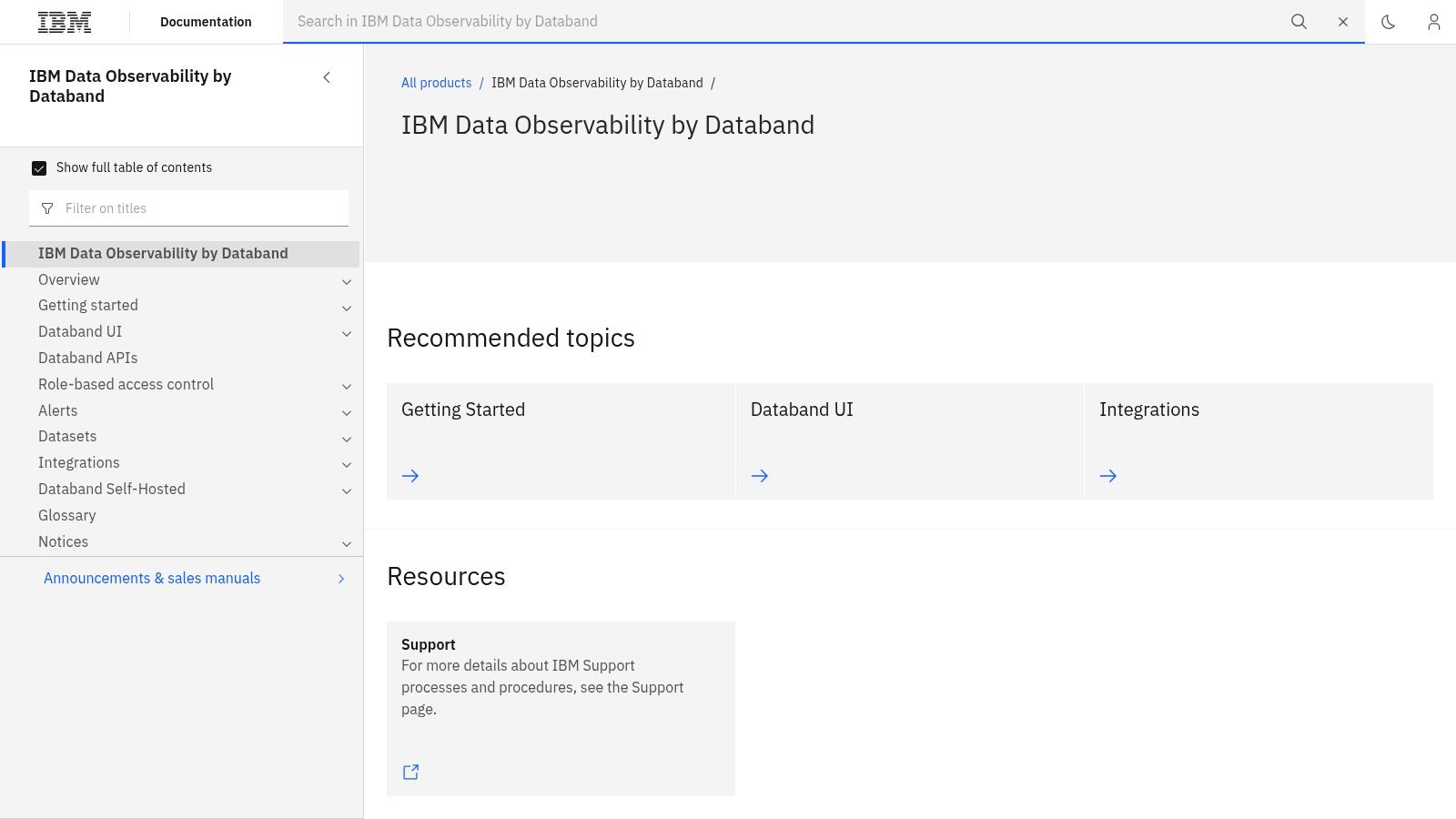The width and height of the screenshot is (1456, 819).
Task: Open Overview in the sidebar
Action: coord(69,279)
